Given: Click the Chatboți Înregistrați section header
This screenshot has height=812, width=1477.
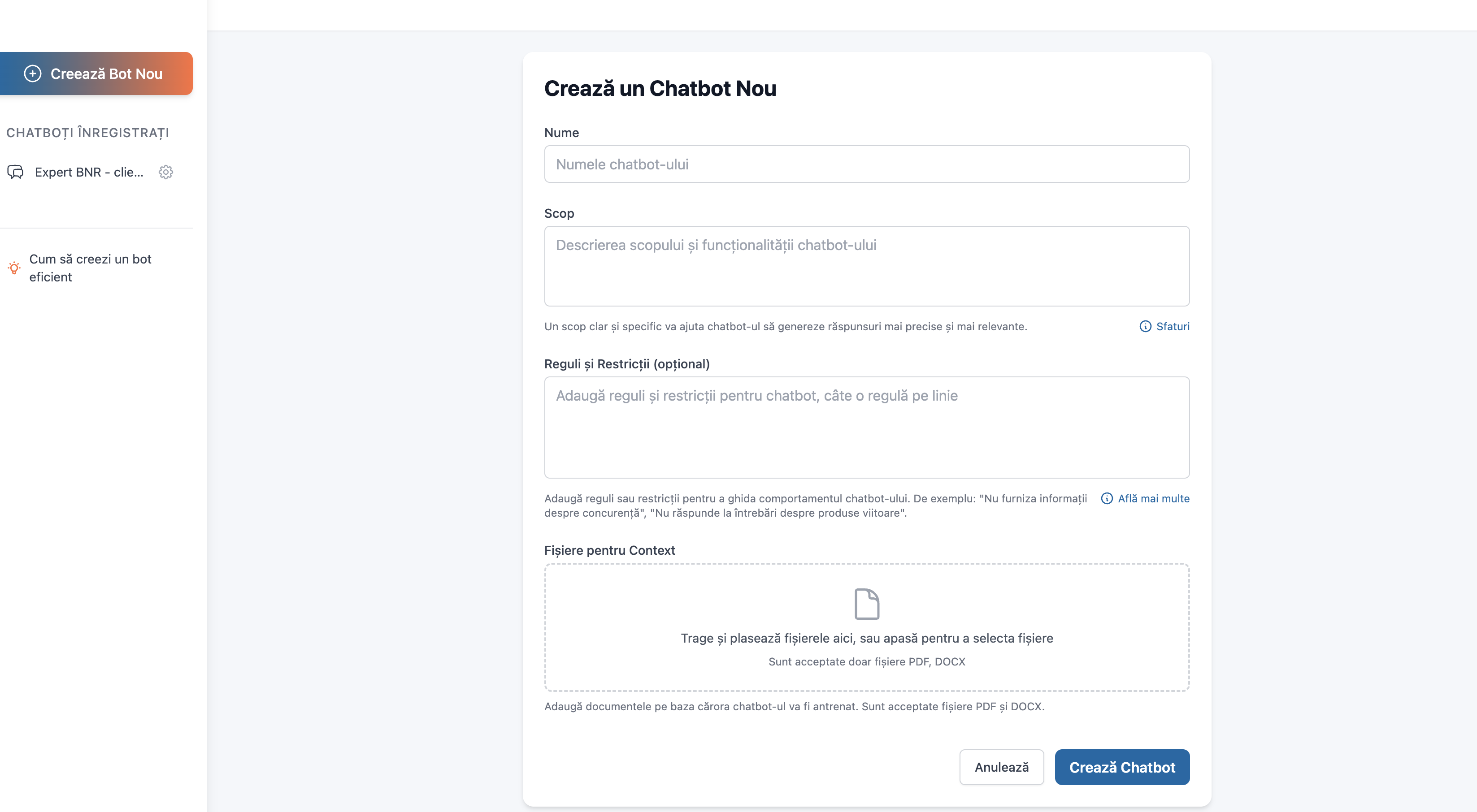Looking at the screenshot, I should [88, 133].
